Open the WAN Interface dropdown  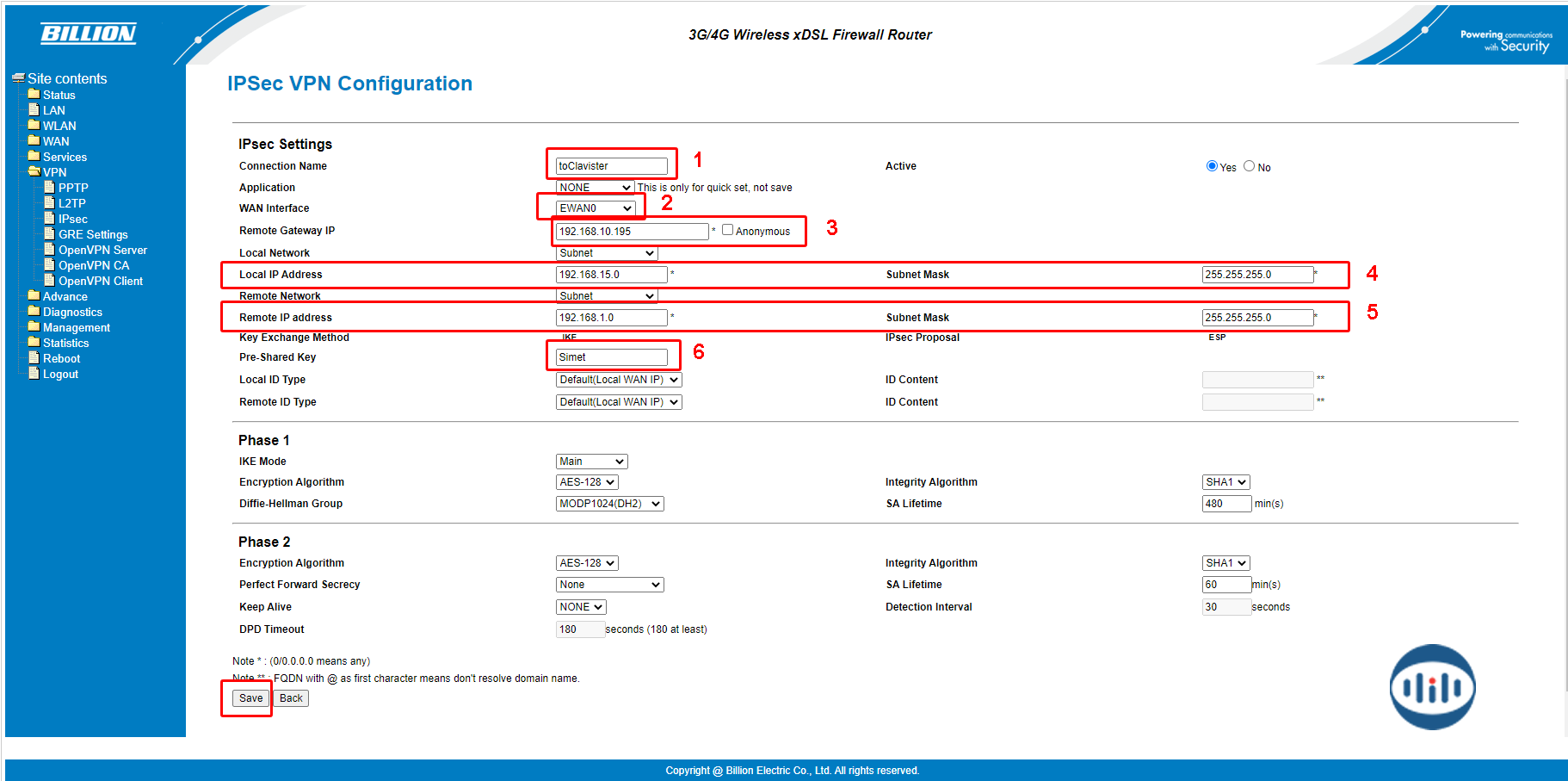click(596, 208)
